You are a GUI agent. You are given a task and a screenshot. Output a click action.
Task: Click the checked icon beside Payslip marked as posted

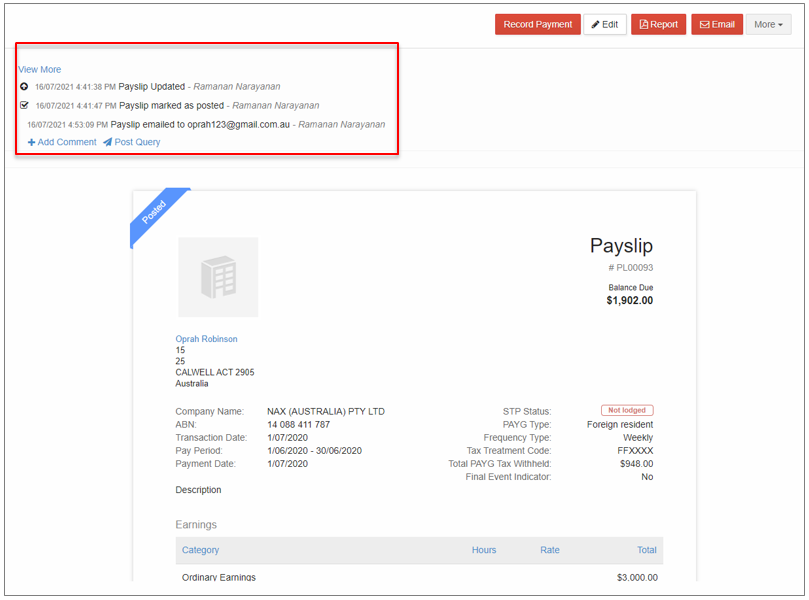(x=24, y=105)
